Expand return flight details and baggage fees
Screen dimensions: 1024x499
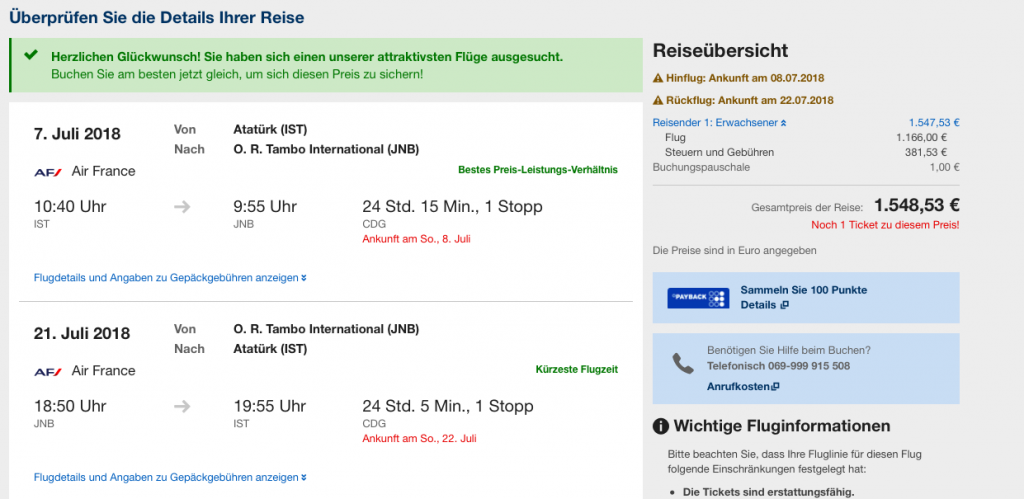(170, 477)
